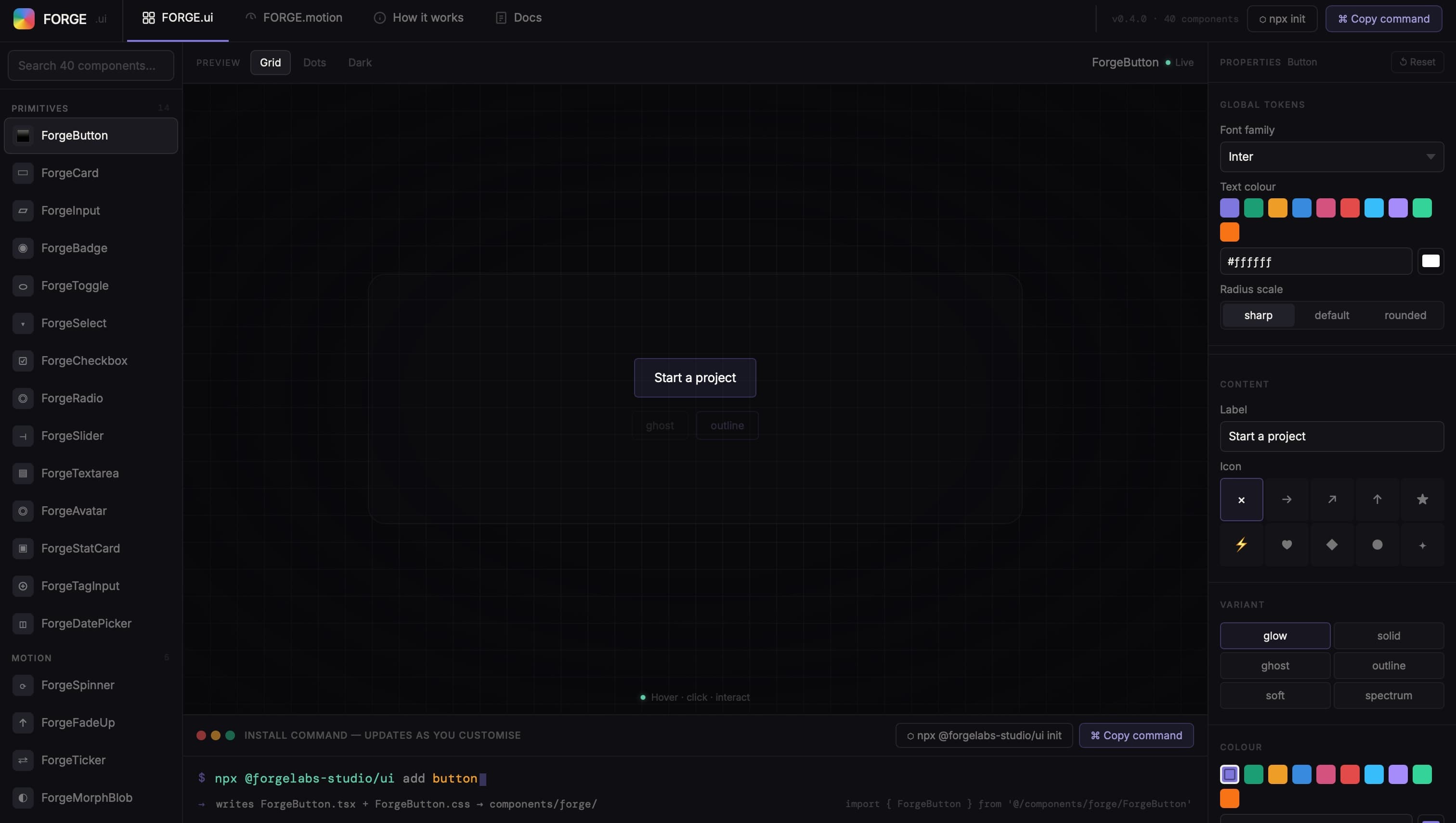Switch preview background to Dots
This screenshot has height=823, width=1456.
tap(314, 62)
